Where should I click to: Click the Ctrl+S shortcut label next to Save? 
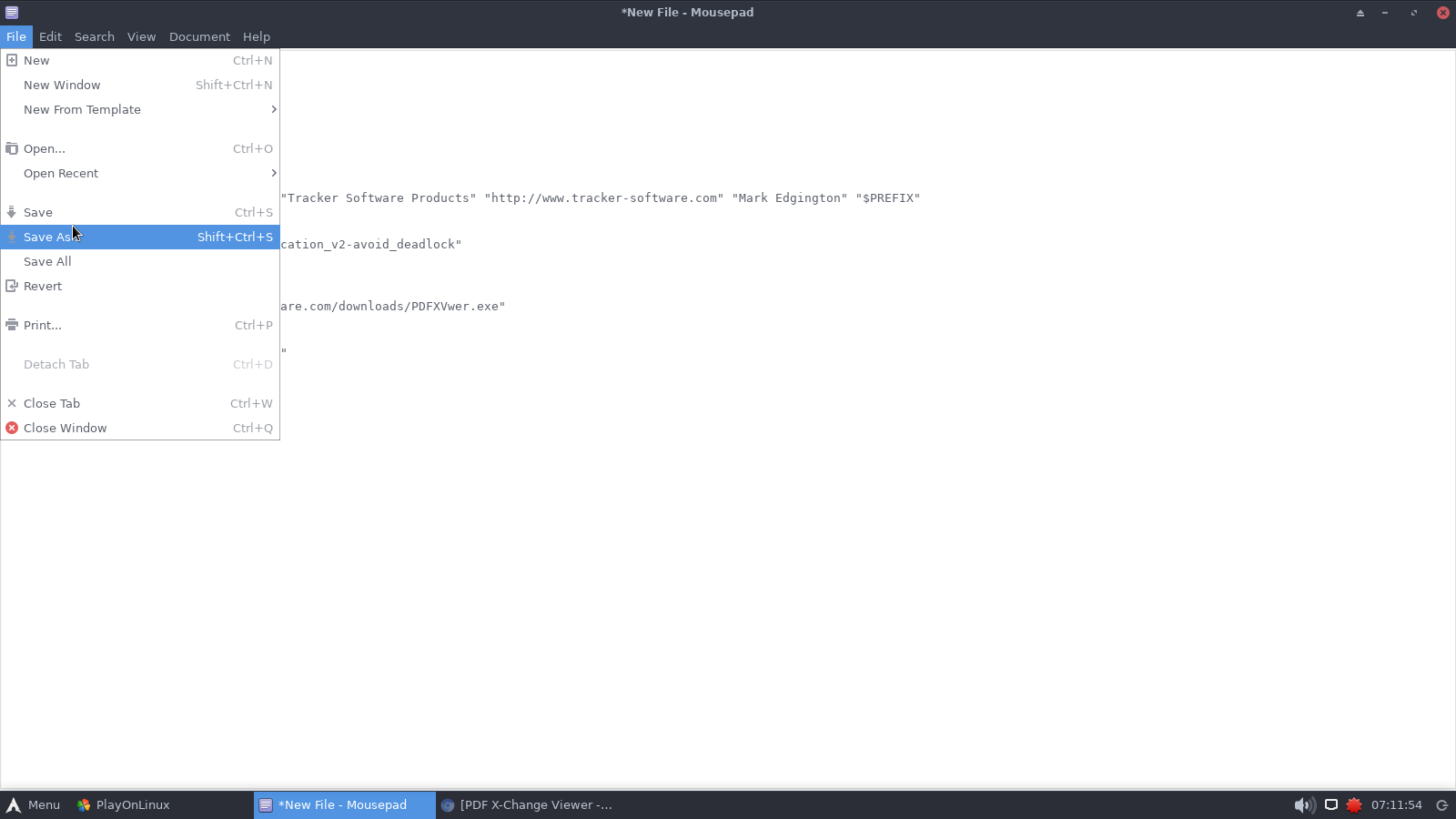[254, 212]
